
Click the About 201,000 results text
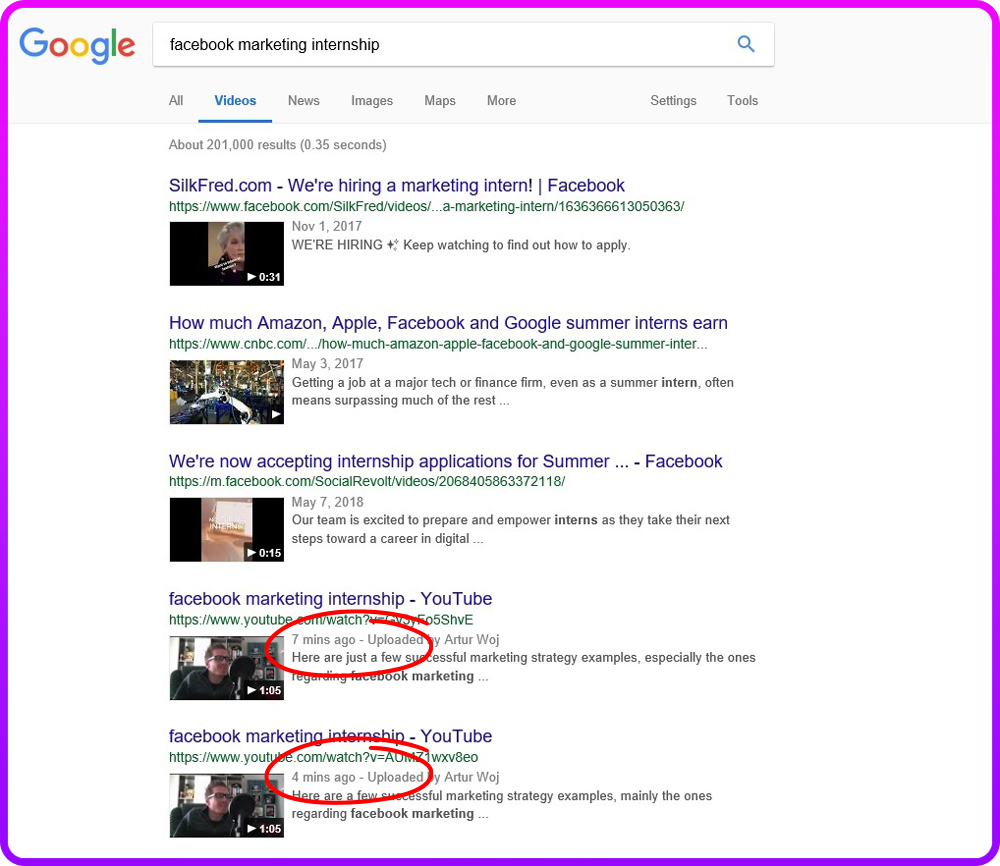click(277, 145)
